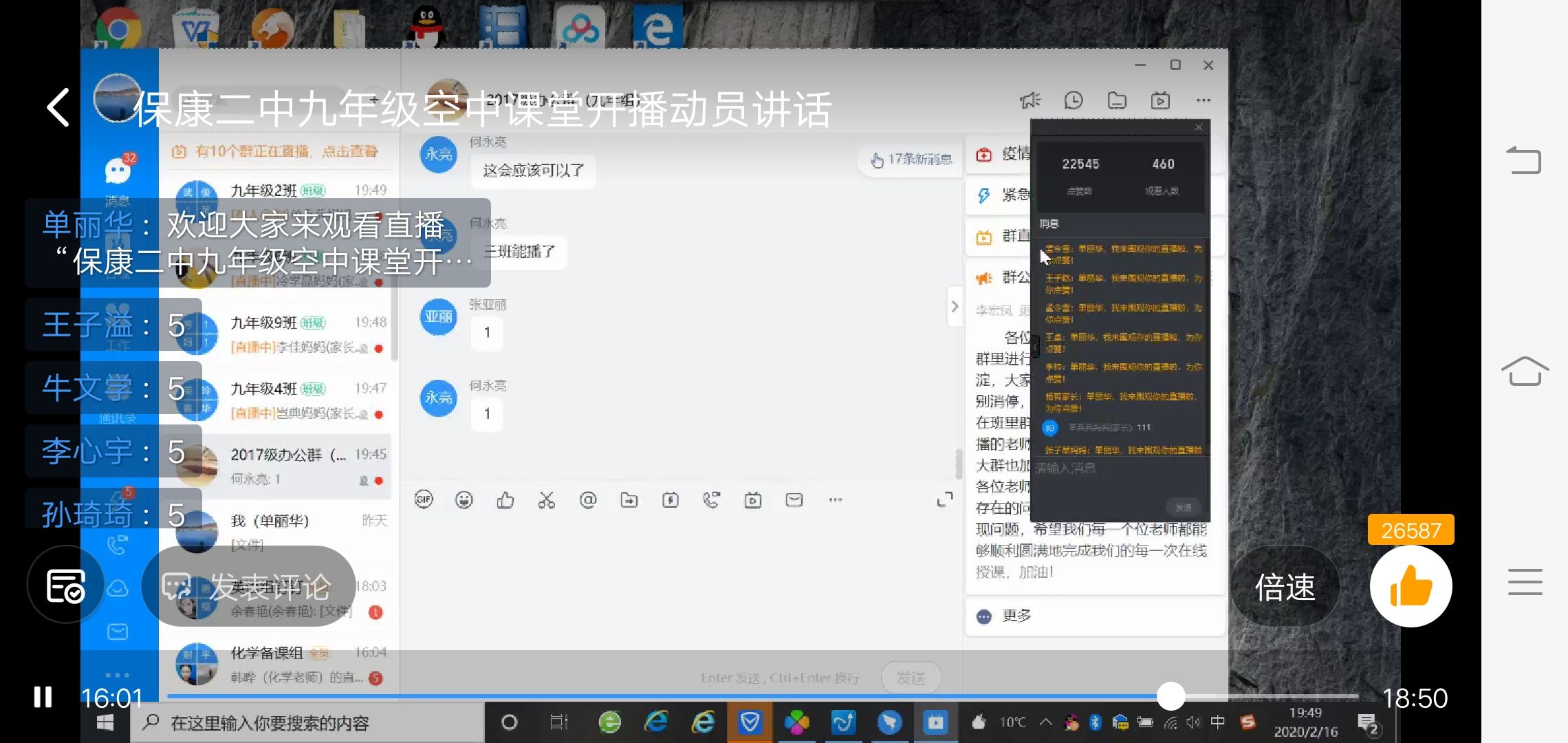Viewport: 1568px width, 743px height.
Task: Open the Windows notification center icon
Action: 1368,724
